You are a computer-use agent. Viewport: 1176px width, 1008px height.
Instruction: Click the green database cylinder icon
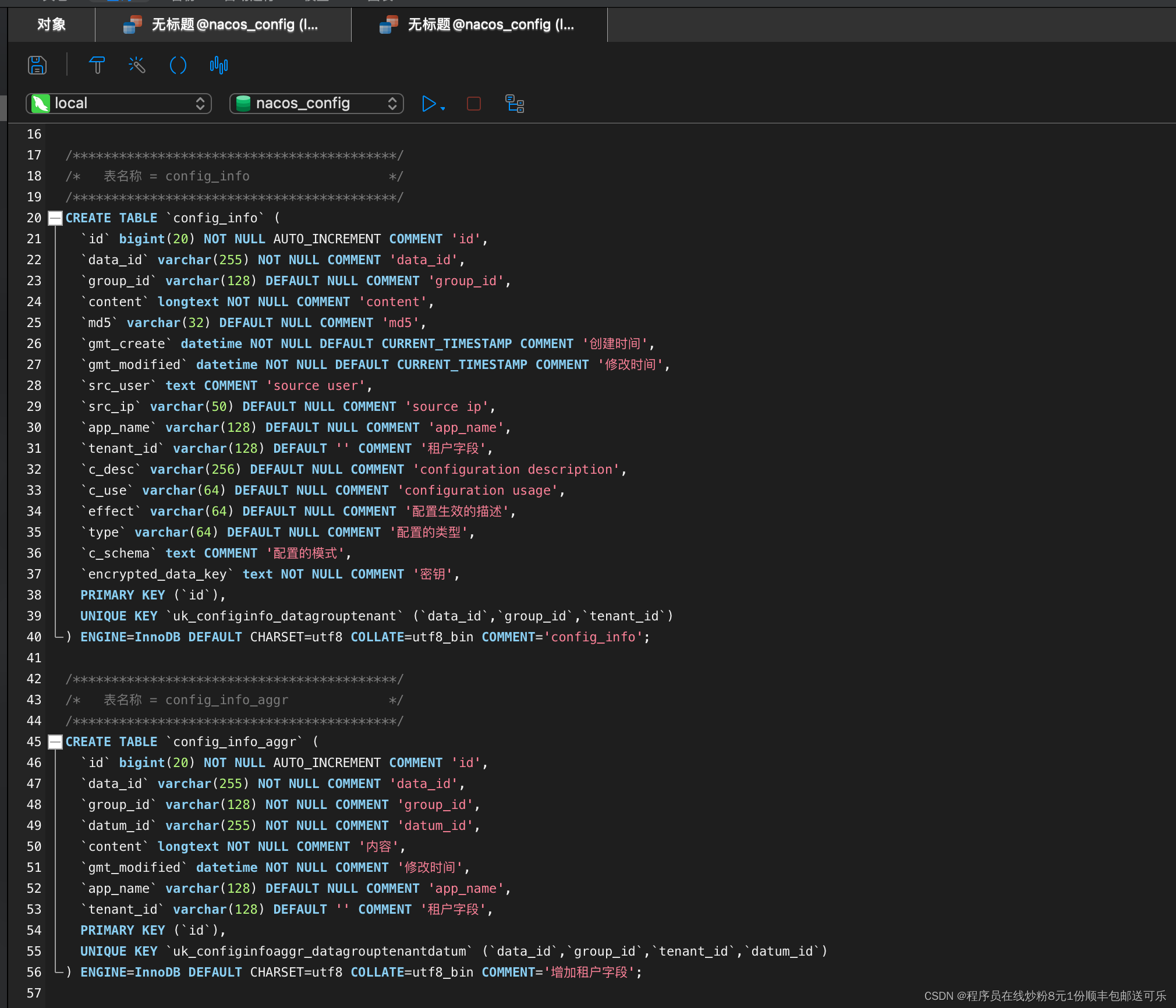(x=243, y=104)
